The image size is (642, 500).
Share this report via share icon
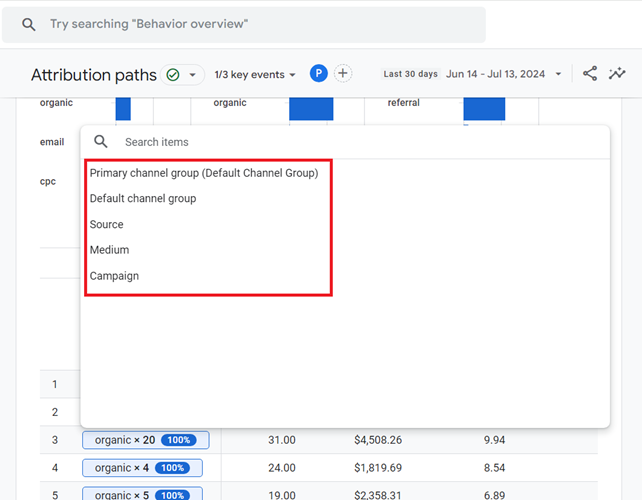pos(590,74)
